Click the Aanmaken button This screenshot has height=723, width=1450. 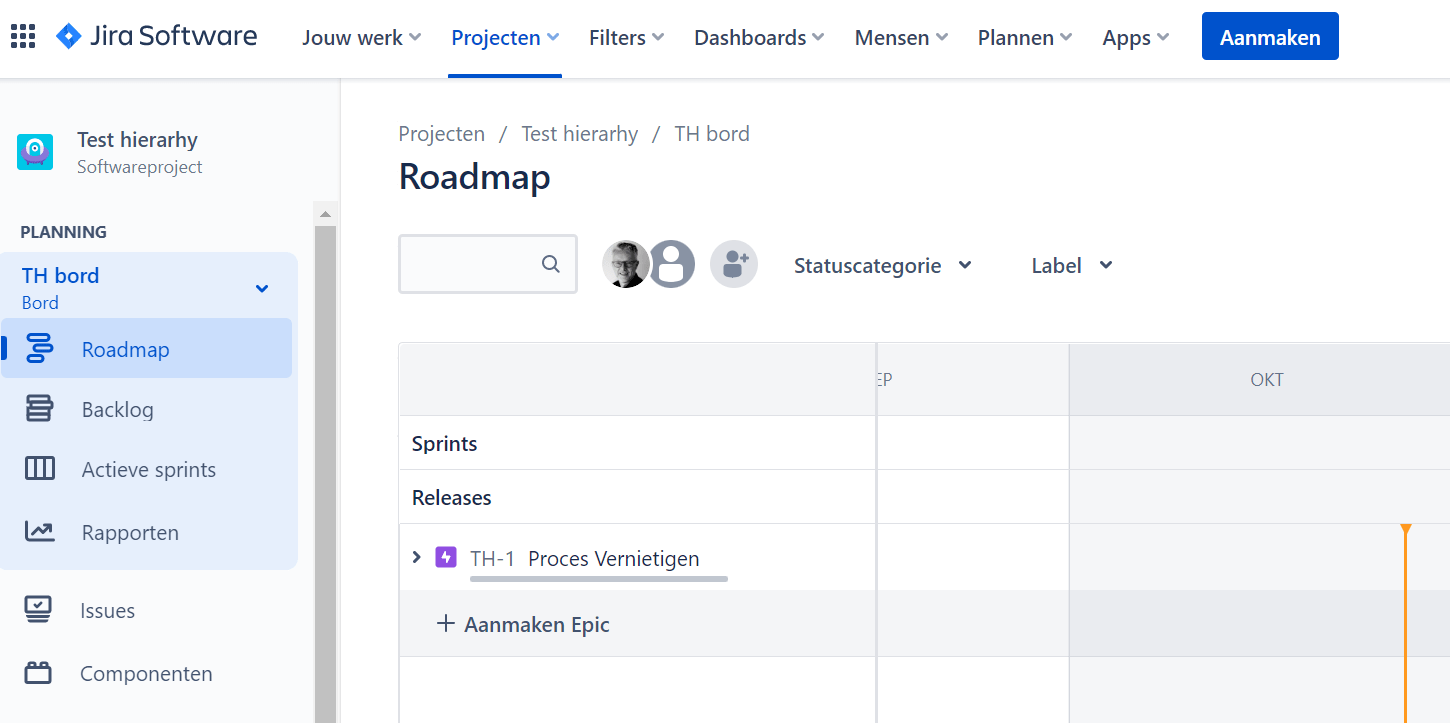pos(1270,37)
